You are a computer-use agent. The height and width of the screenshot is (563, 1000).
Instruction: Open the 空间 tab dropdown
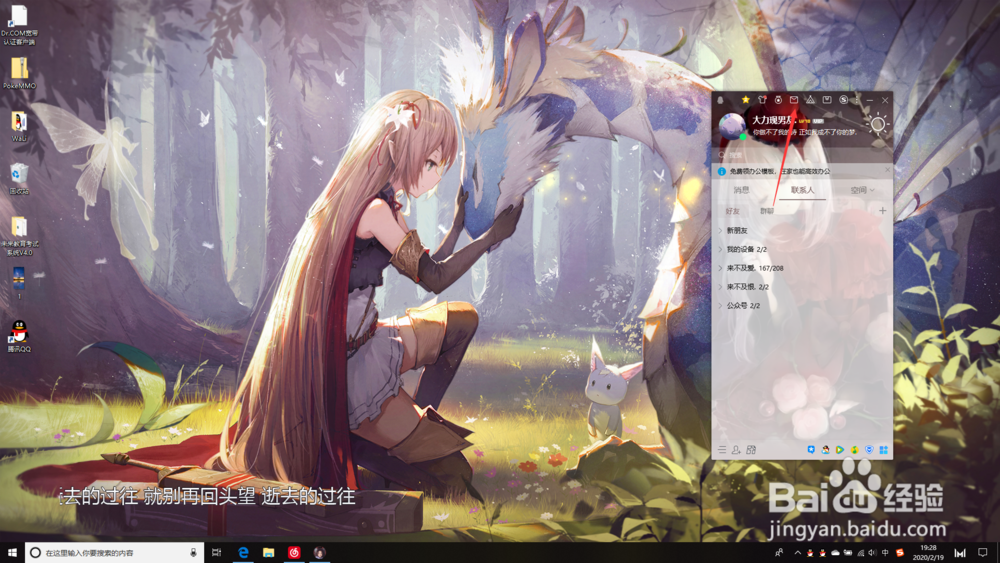(x=862, y=190)
